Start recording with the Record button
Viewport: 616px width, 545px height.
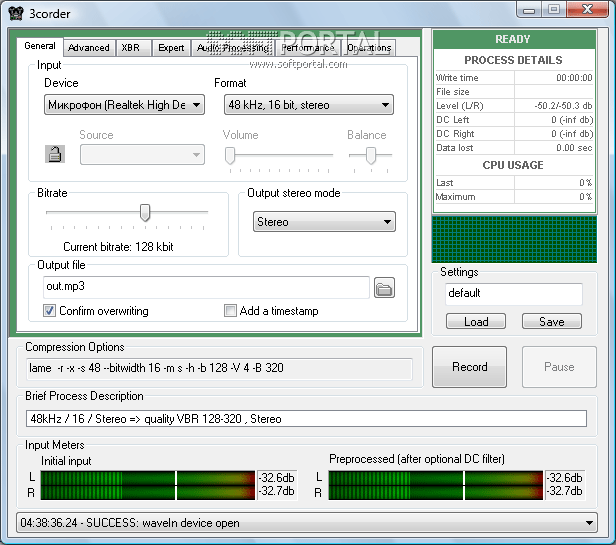[x=469, y=367]
